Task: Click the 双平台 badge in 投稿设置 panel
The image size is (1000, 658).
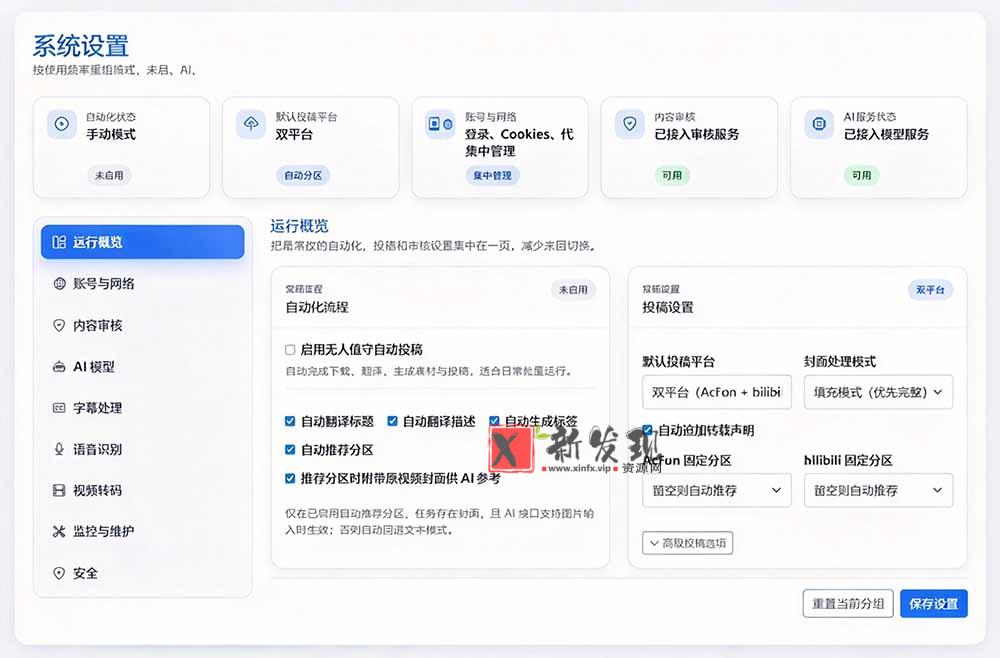Action: [930, 289]
